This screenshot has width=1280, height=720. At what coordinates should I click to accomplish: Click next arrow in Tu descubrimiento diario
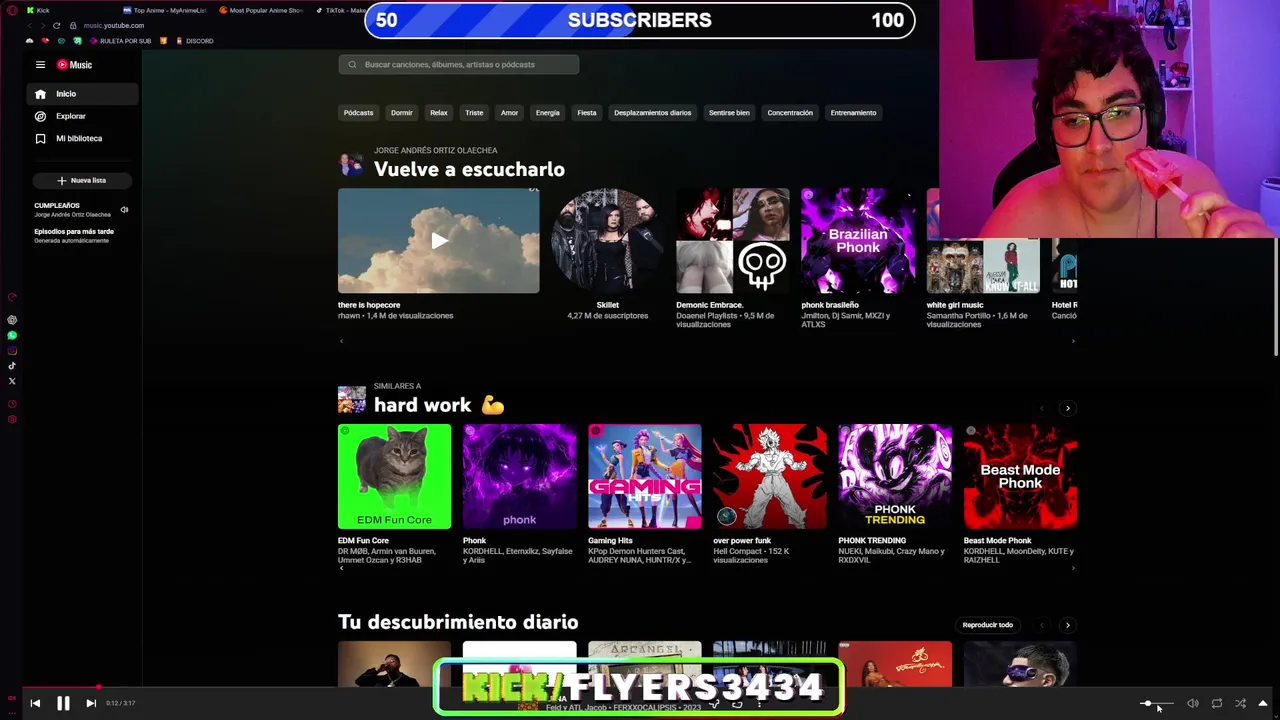1067,625
